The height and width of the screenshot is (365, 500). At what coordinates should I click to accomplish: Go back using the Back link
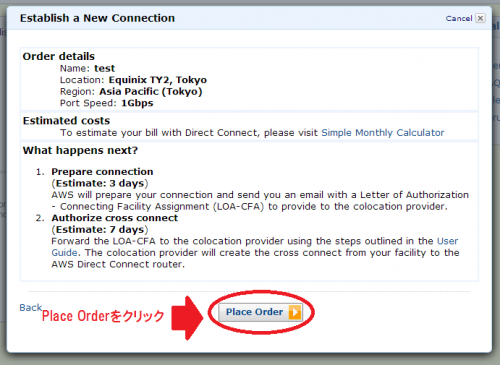click(31, 307)
